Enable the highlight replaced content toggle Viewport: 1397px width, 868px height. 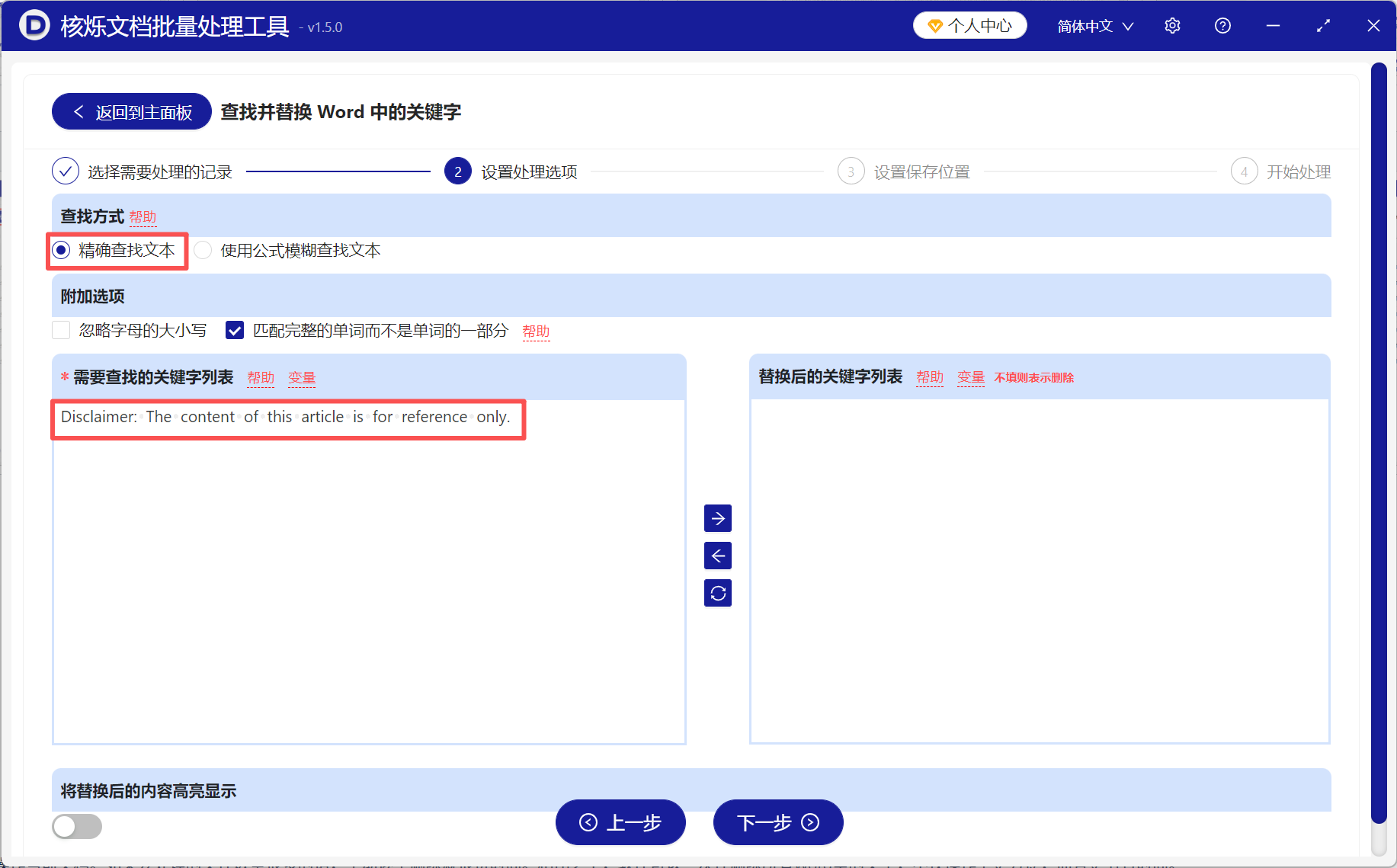pos(76,826)
